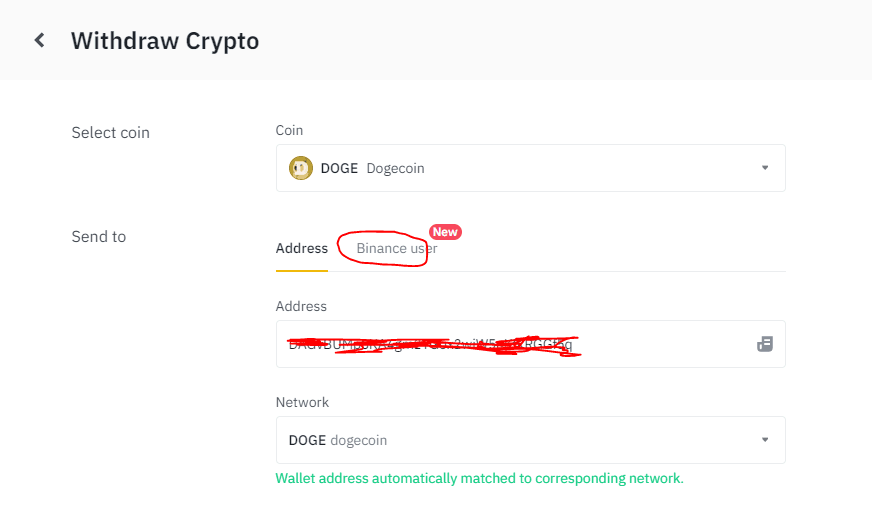This screenshot has width=872, height=526.
Task: Click the green wallet address matched message
Action: (x=479, y=479)
